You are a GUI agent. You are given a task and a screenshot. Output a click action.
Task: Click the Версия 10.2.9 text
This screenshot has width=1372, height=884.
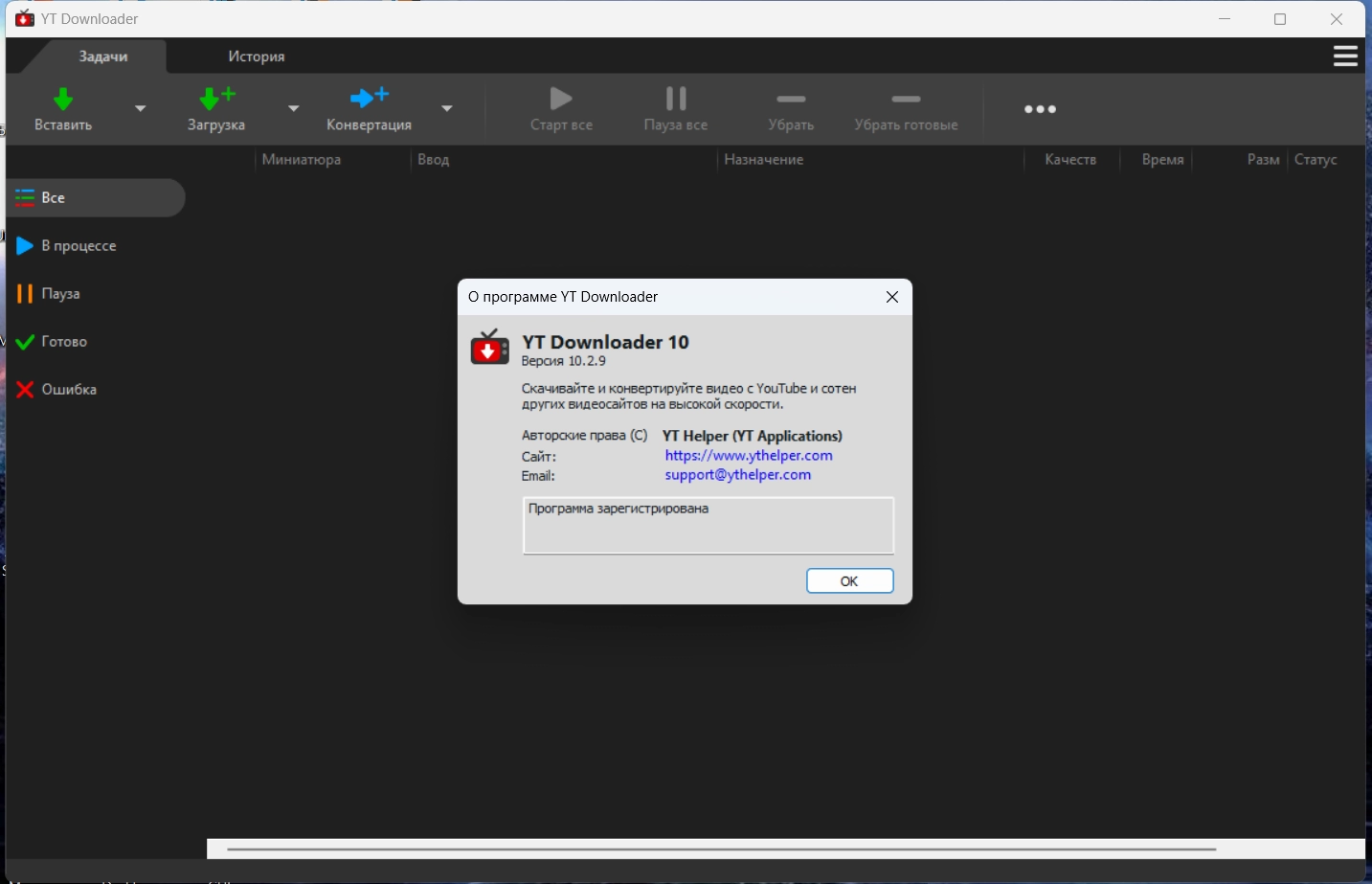point(564,362)
